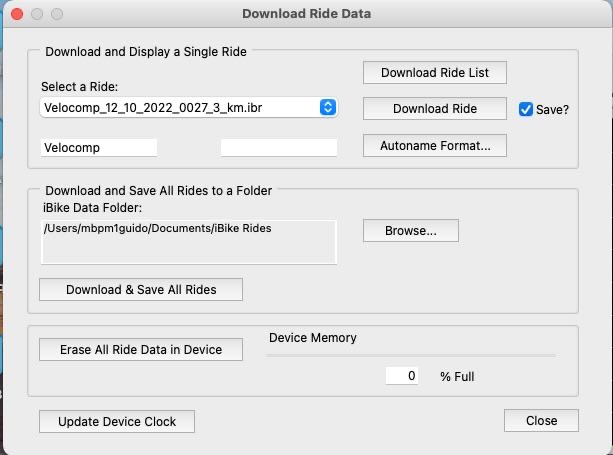Click the window close button in title bar

(x=17, y=15)
